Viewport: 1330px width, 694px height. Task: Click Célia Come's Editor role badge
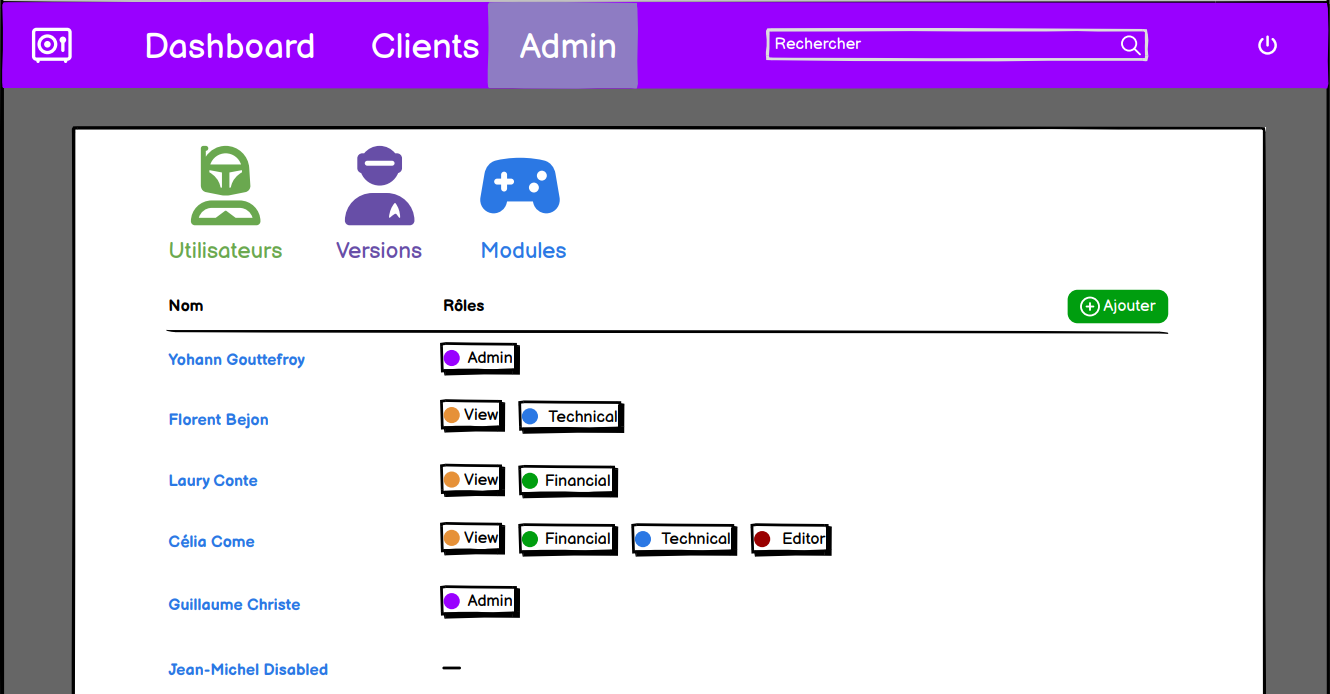(791, 540)
